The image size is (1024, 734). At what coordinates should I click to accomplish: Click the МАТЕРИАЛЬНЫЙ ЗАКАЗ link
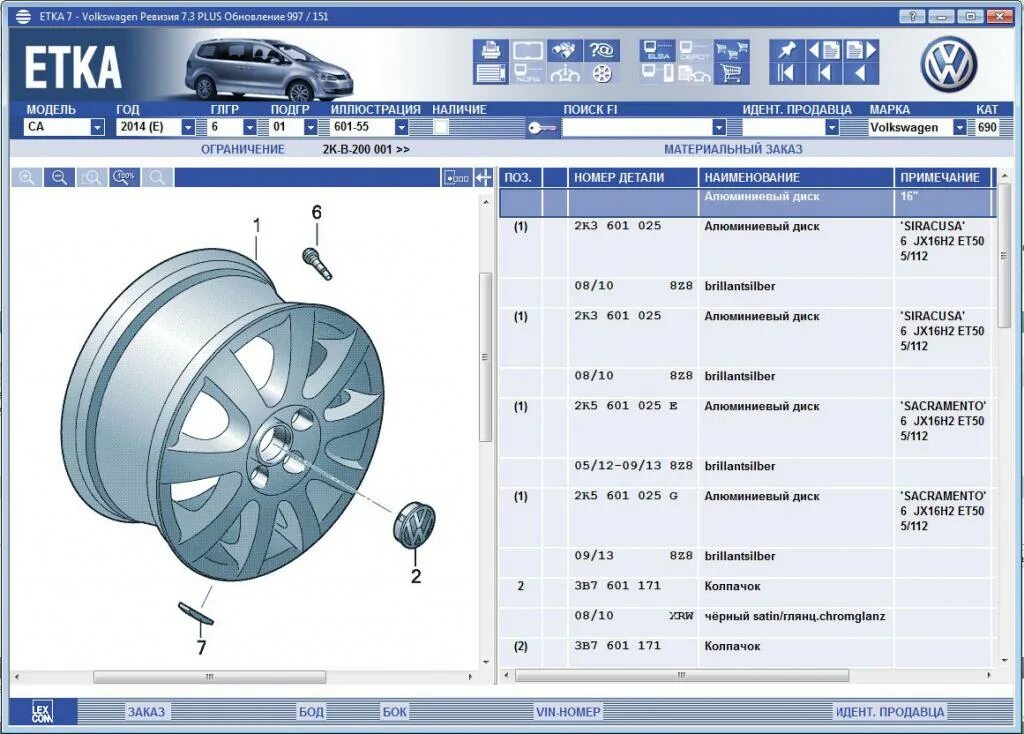point(733,149)
